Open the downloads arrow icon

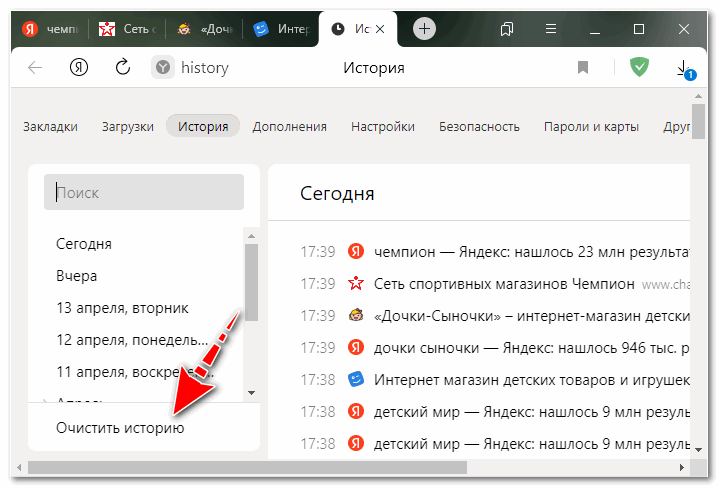(684, 68)
